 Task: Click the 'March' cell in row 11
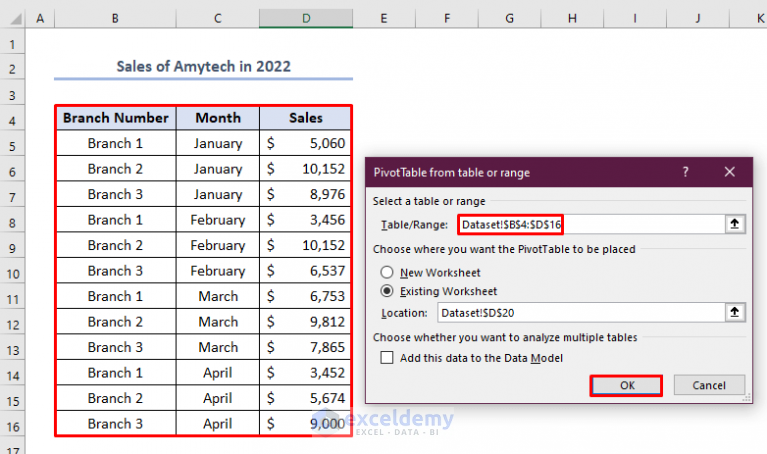click(x=218, y=296)
